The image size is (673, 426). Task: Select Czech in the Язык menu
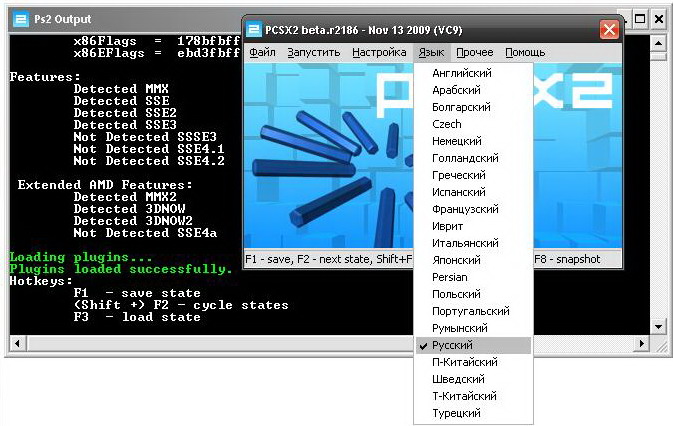[x=447, y=124]
